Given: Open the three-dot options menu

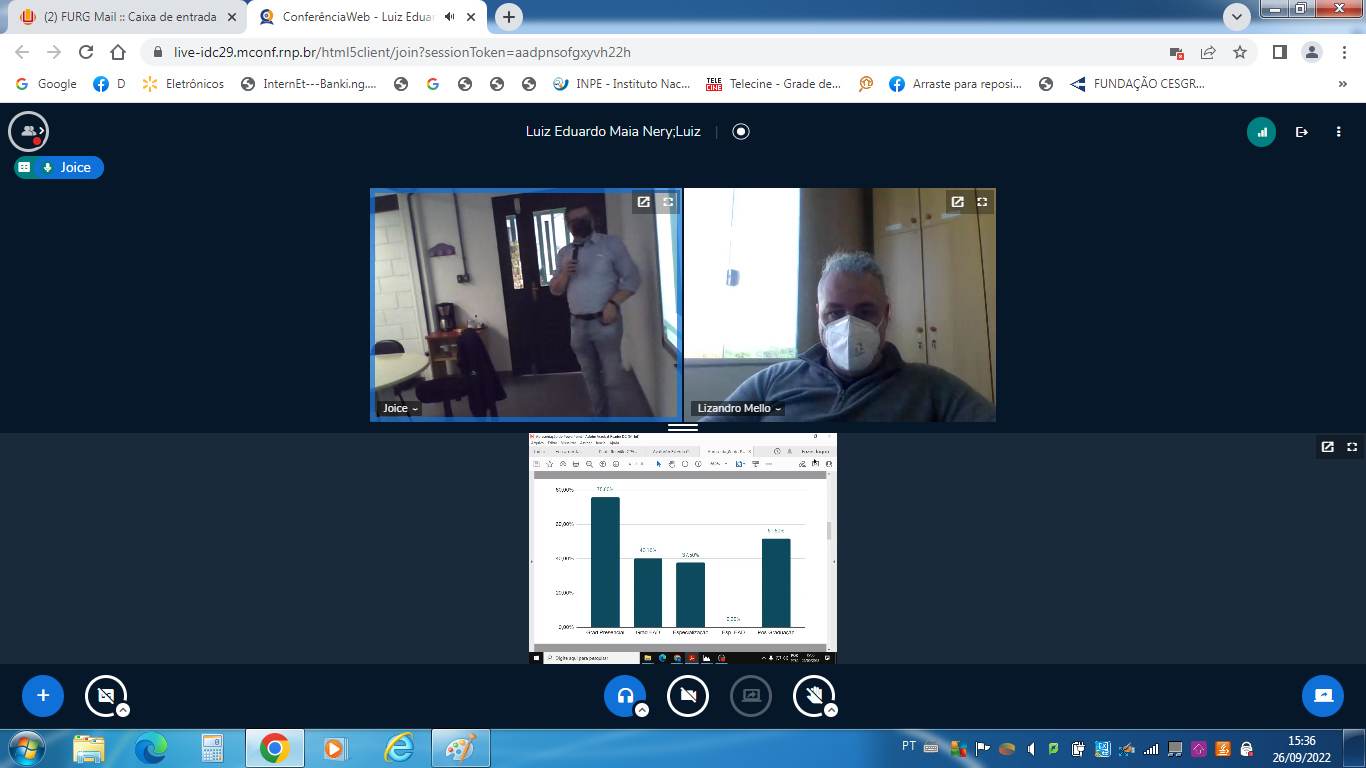Looking at the screenshot, I should [1338, 132].
